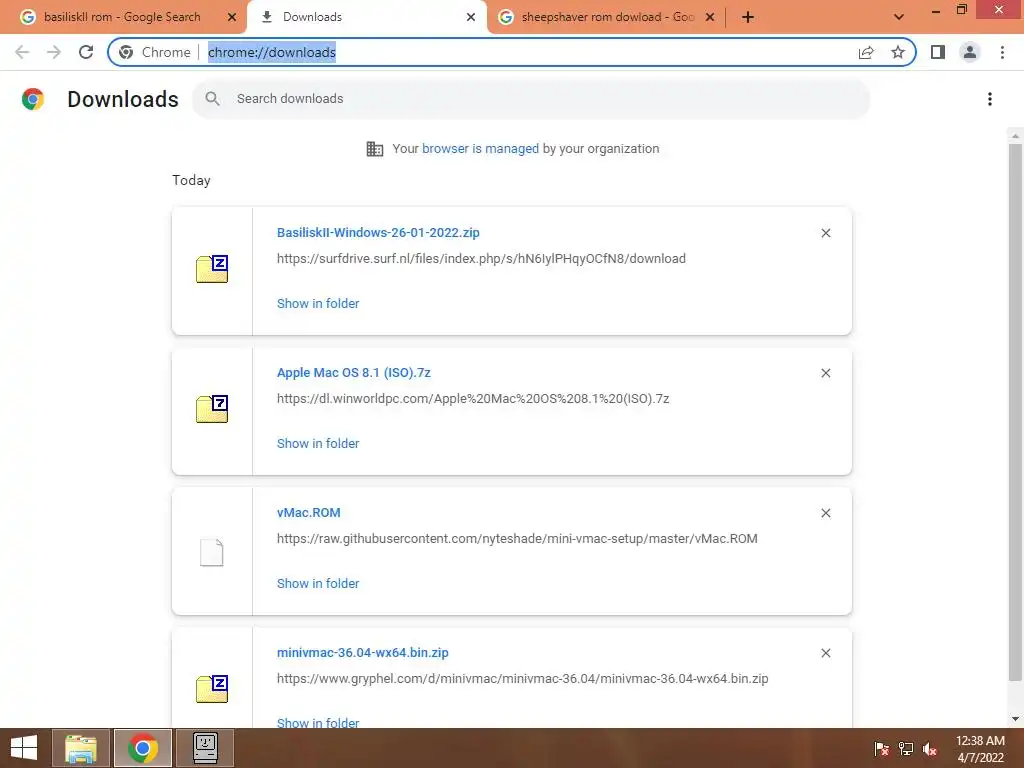Click the taskbar clock showing 12:38 AM

pos(980,748)
